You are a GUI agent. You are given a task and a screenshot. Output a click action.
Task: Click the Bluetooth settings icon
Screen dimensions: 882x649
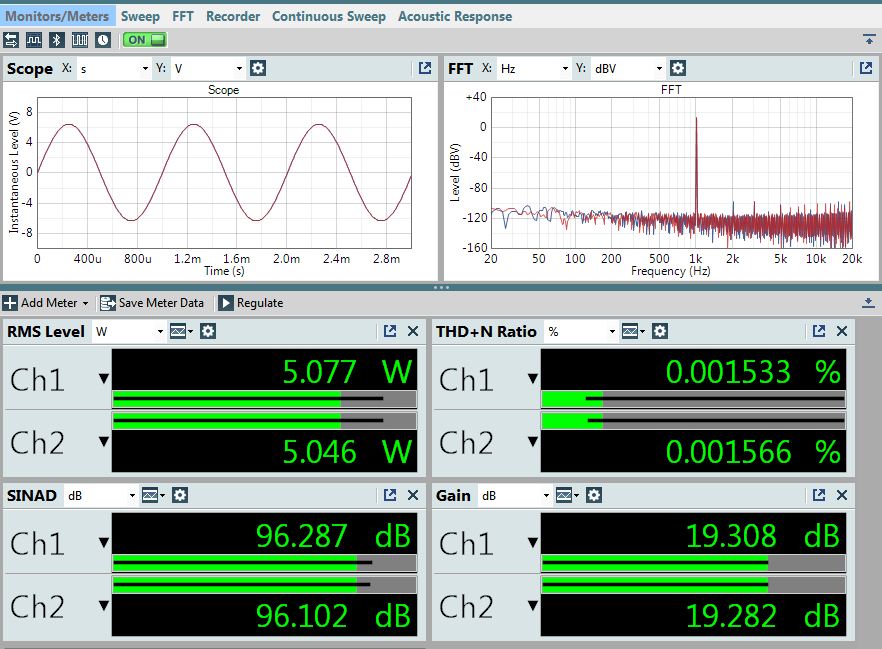pyautogui.click(x=56, y=40)
